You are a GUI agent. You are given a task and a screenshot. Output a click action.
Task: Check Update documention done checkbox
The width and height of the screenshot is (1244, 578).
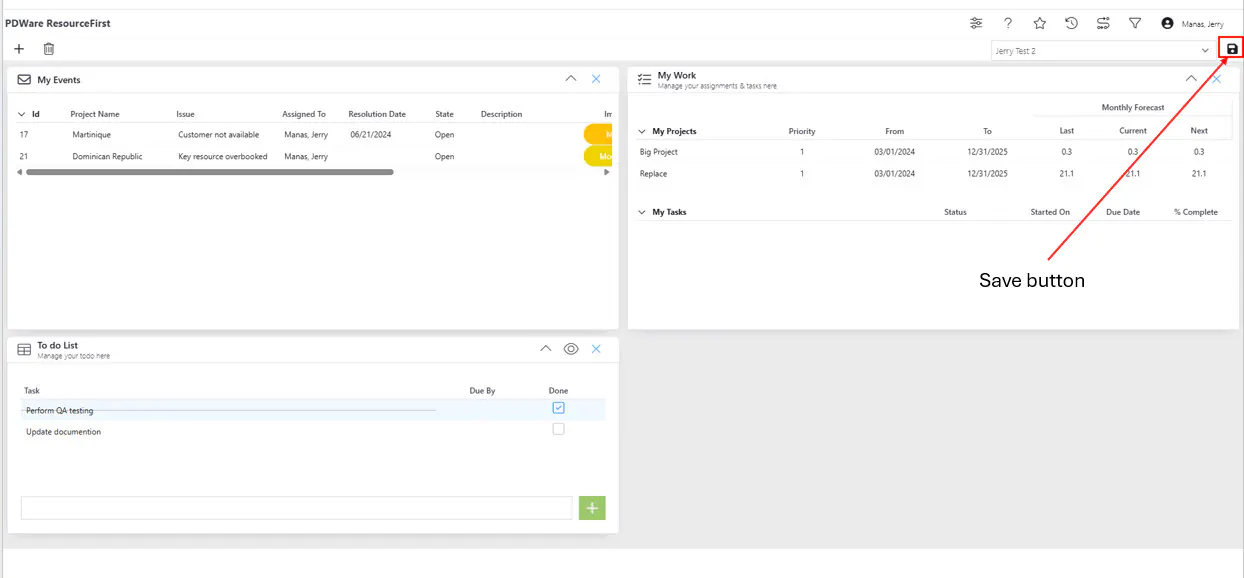pos(558,429)
